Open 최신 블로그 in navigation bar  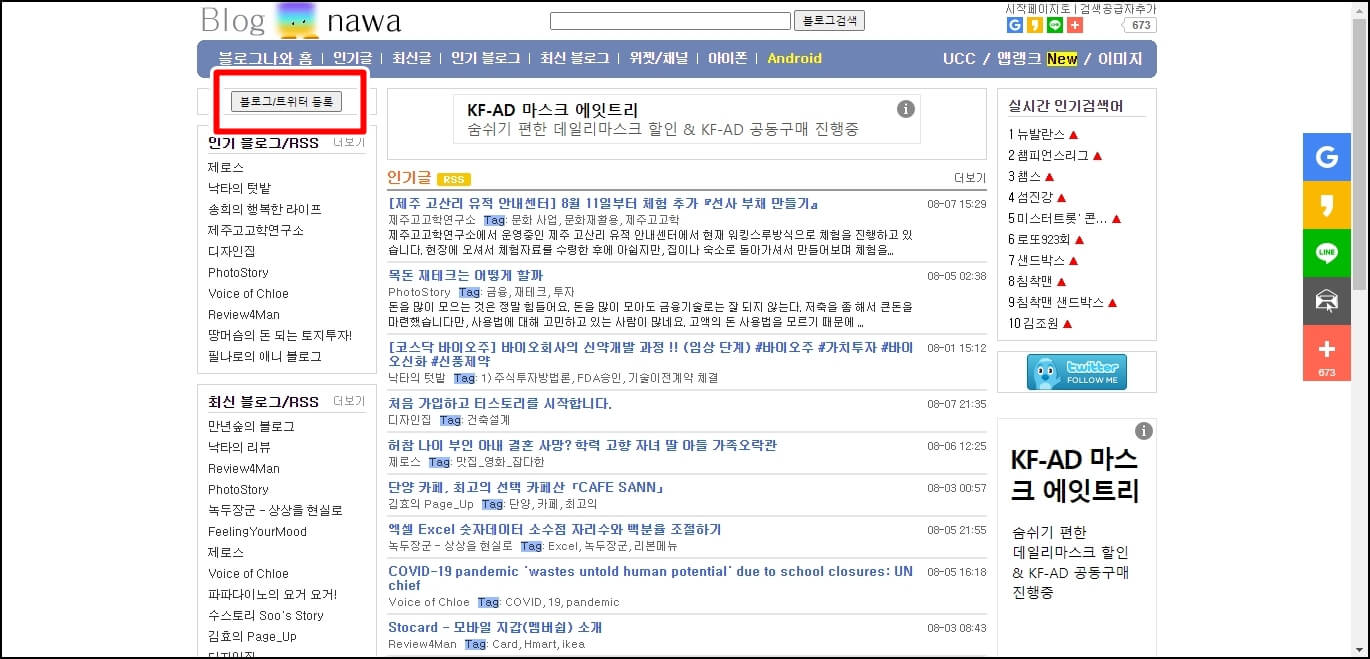tap(575, 58)
